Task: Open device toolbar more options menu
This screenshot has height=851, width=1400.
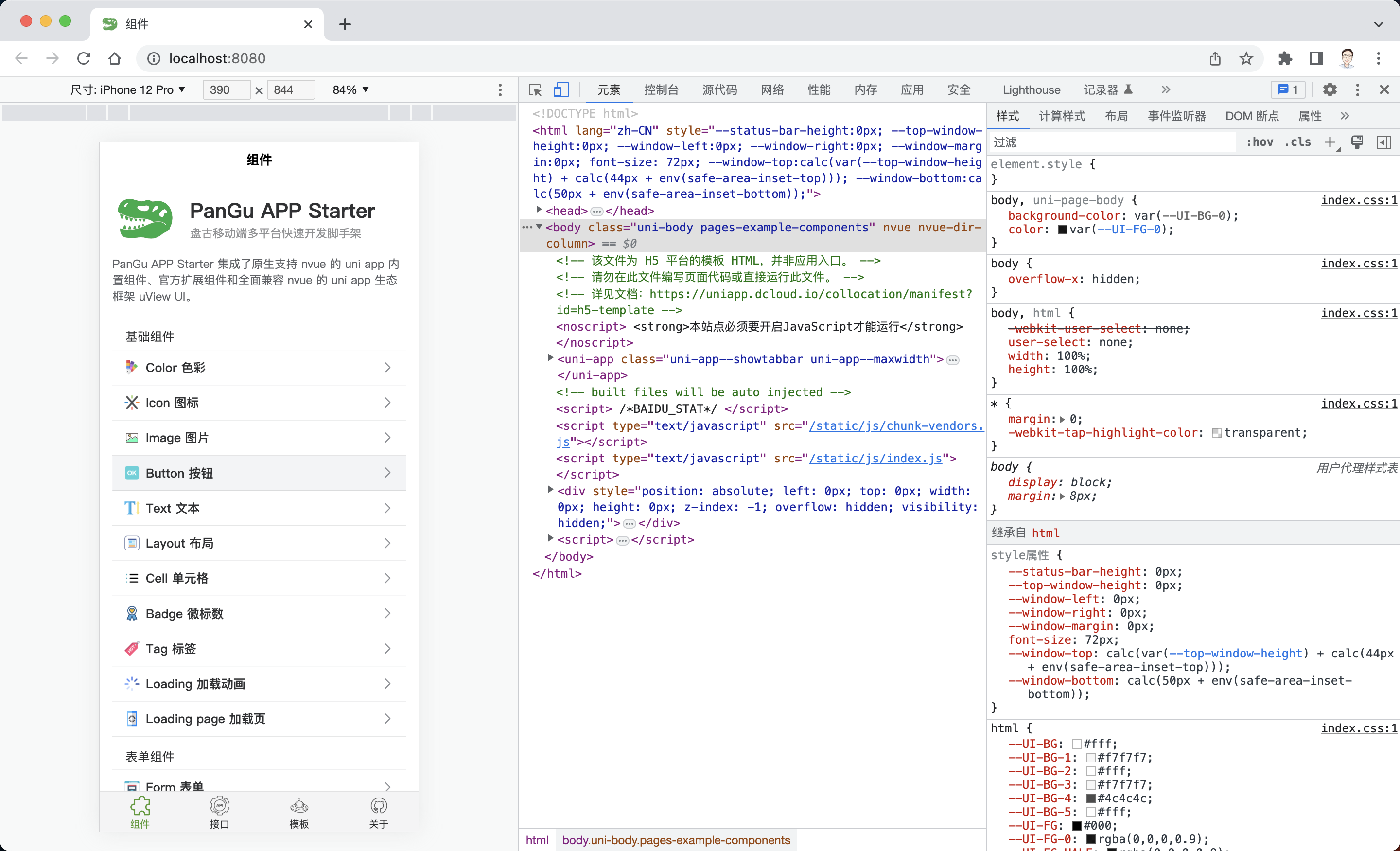Action: [x=500, y=90]
